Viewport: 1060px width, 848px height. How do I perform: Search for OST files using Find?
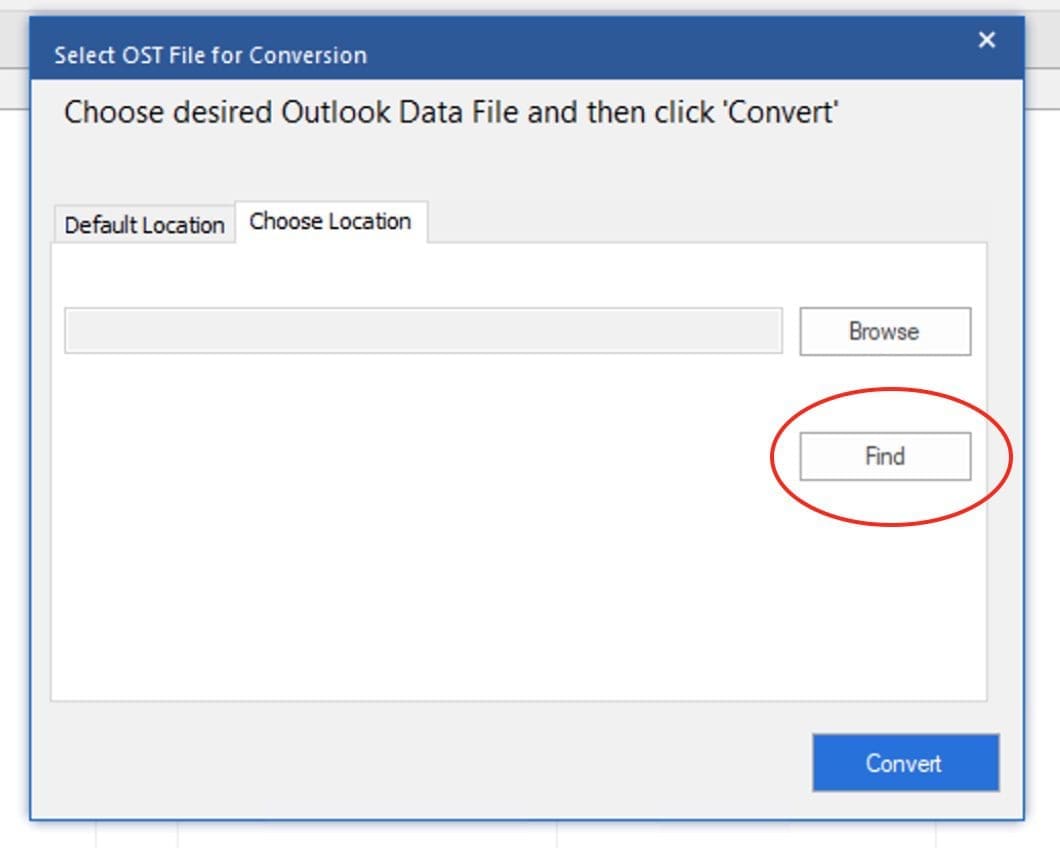[x=885, y=456]
